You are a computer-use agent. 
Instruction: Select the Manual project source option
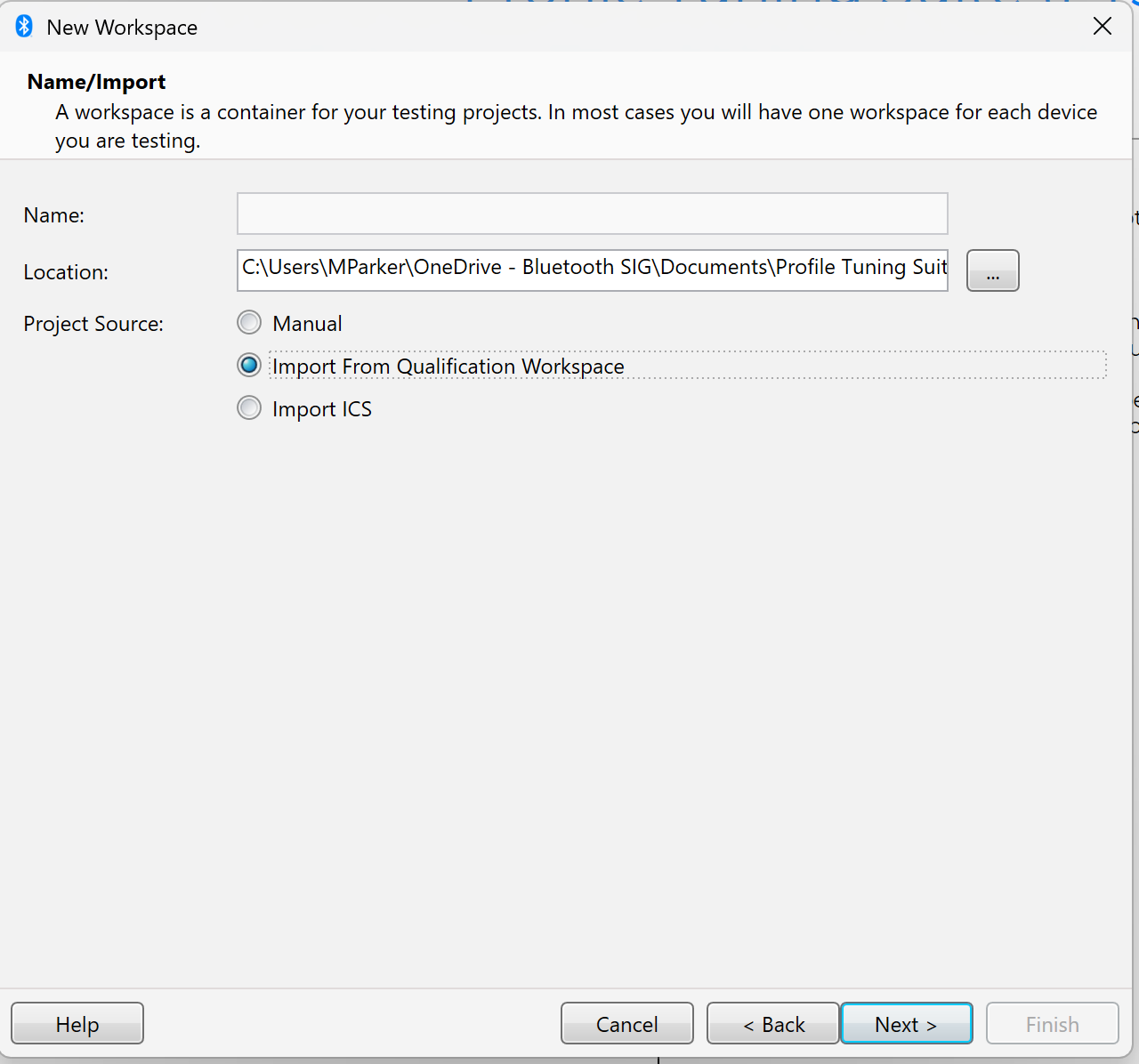[x=249, y=323]
